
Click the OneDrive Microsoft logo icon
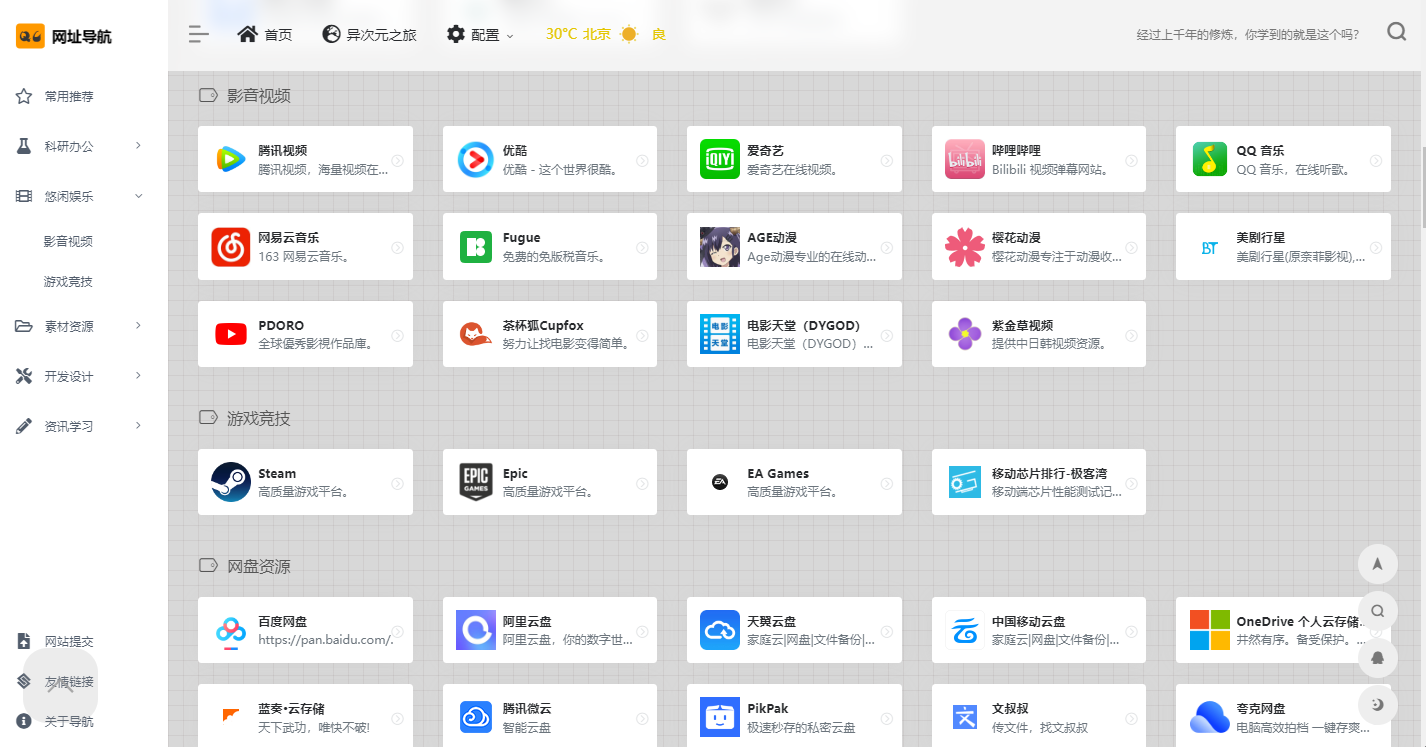(1209, 630)
